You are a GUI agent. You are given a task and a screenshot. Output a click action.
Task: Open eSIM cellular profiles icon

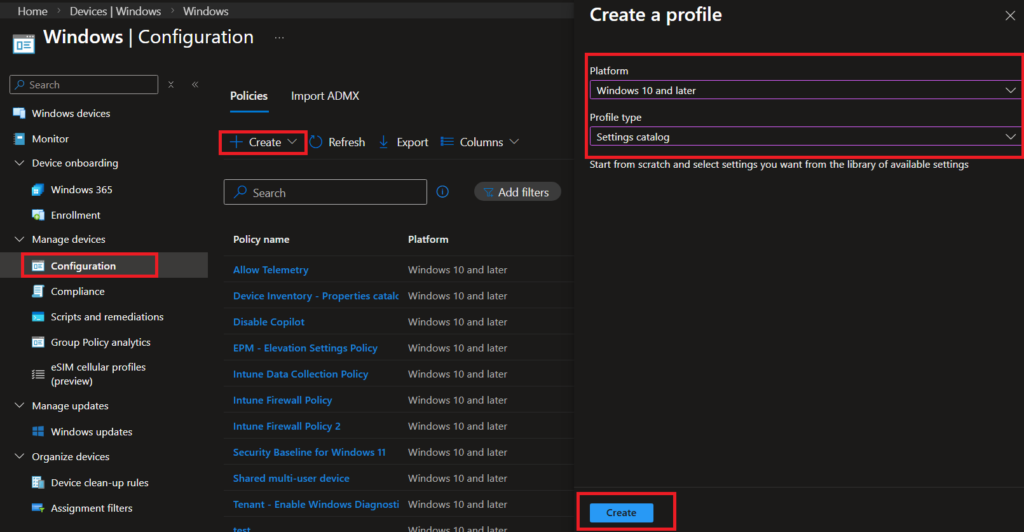tap(38, 374)
